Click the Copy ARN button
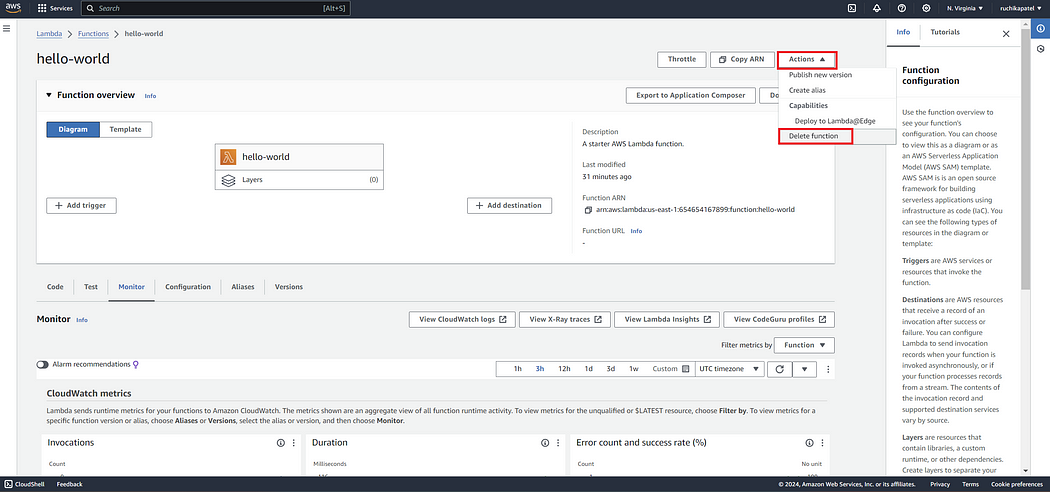This screenshot has height=492, width=1050. pos(742,60)
